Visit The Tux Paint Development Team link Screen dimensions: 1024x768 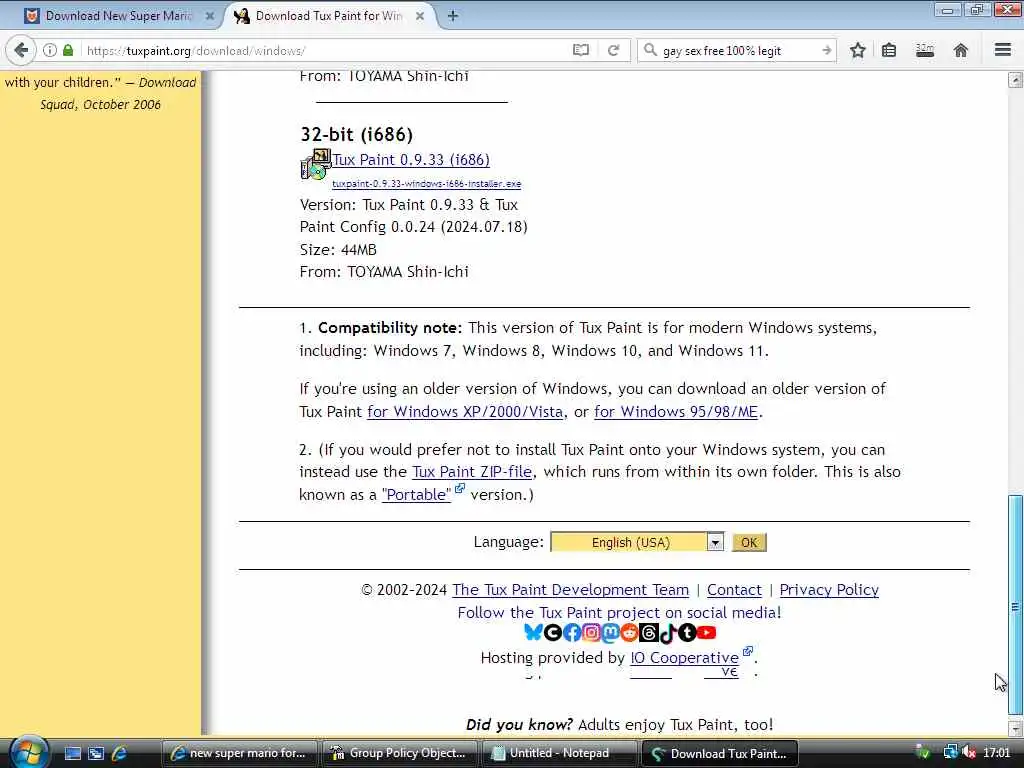click(570, 590)
